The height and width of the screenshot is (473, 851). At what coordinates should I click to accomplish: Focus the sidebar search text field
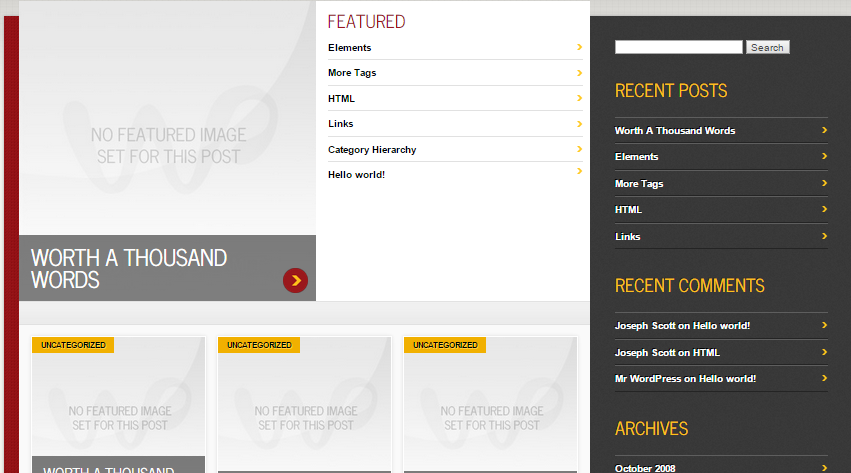678,47
